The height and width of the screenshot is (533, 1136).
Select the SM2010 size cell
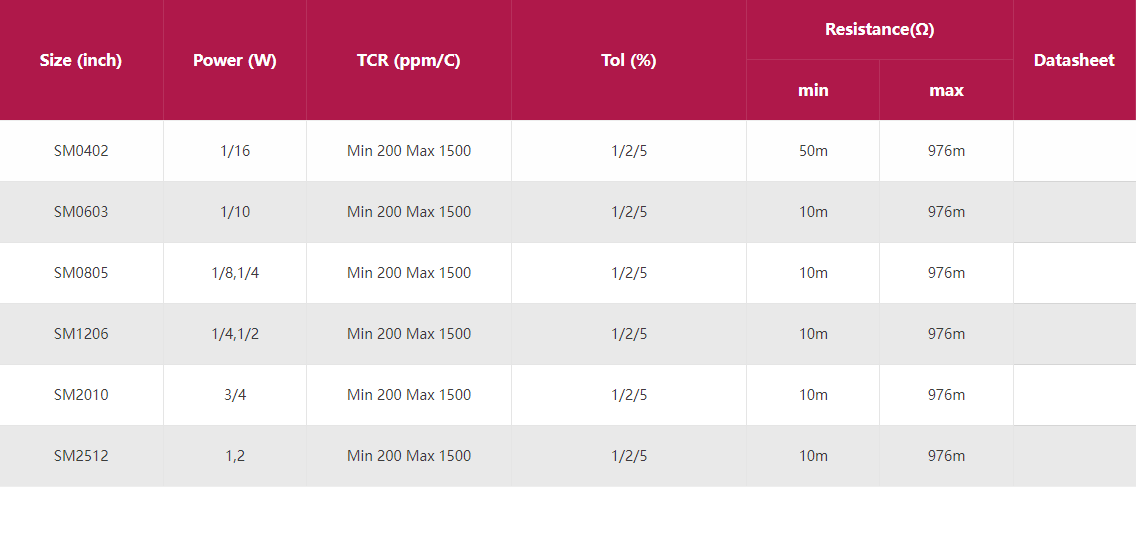[x=81, y=395]
